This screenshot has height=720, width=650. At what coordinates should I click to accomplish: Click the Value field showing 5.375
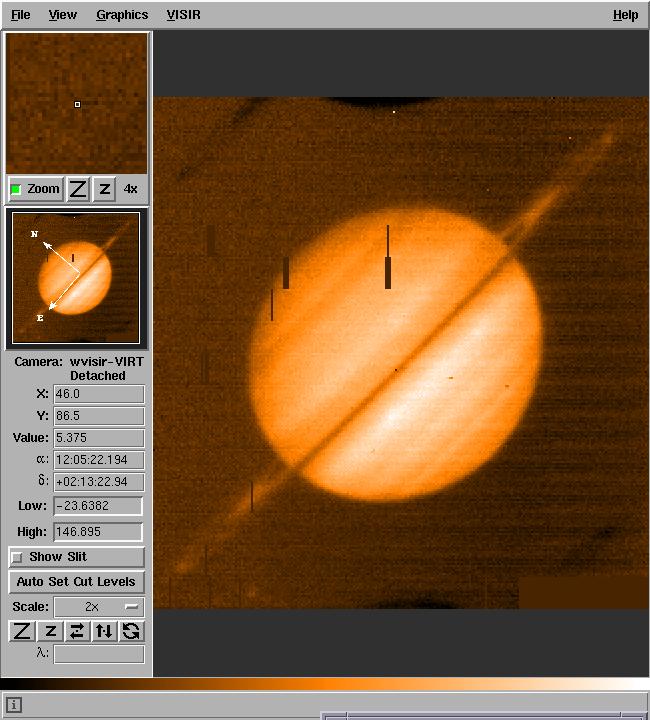tap(99, 438)
